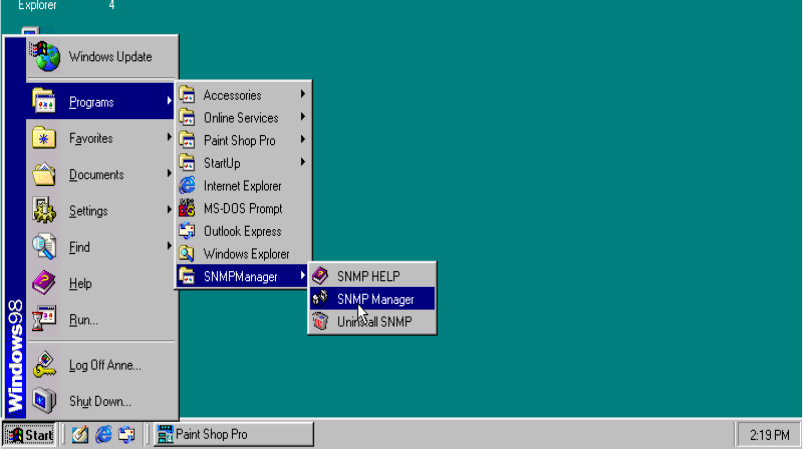Click the Internet Explorer menu icon
Viewport: 803px width, 449px height.
[x=187, y=185]
